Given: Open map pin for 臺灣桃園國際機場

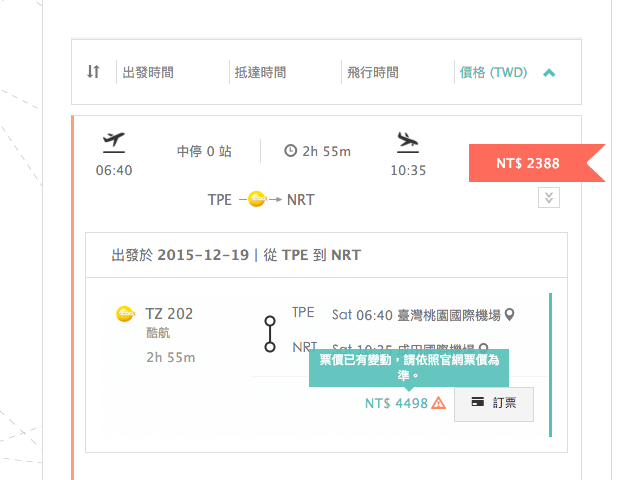Looking at the screenshot, I should click(x=510, y=315).
